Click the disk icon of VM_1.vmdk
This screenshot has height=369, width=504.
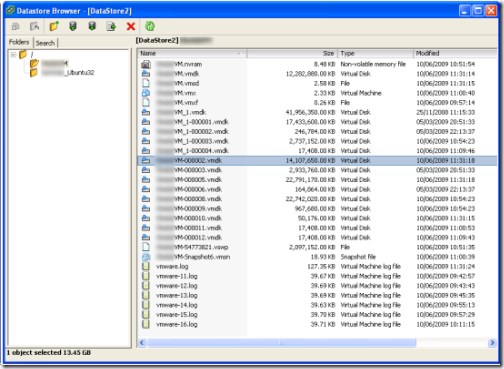tap(146, 112)
